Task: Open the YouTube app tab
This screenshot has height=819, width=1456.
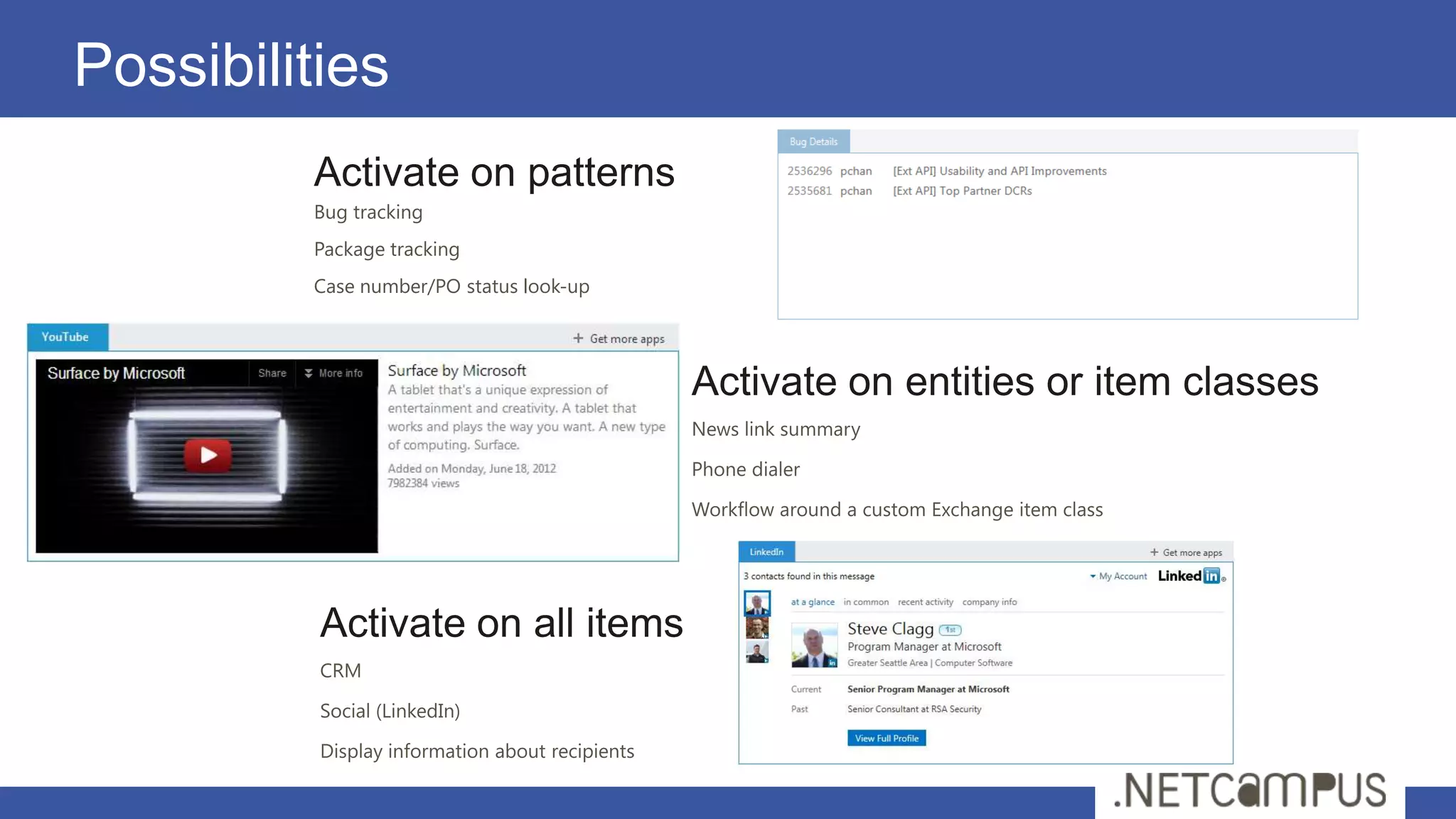Action: (68, 337)
